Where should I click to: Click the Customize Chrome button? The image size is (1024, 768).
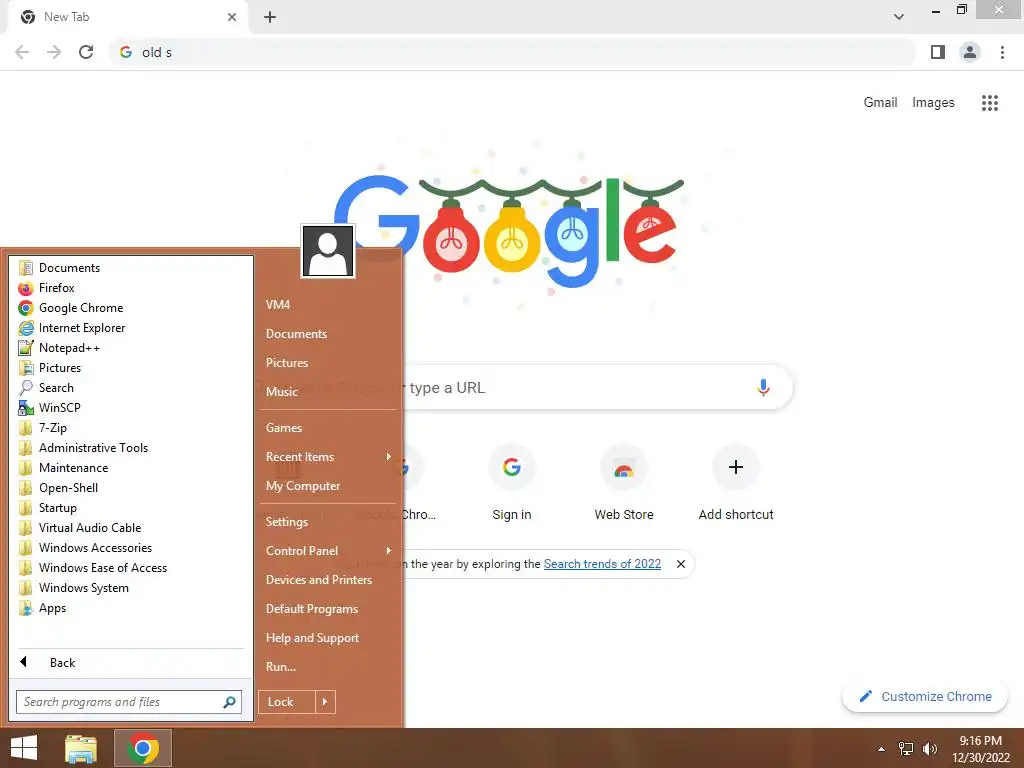click(924, 697)
